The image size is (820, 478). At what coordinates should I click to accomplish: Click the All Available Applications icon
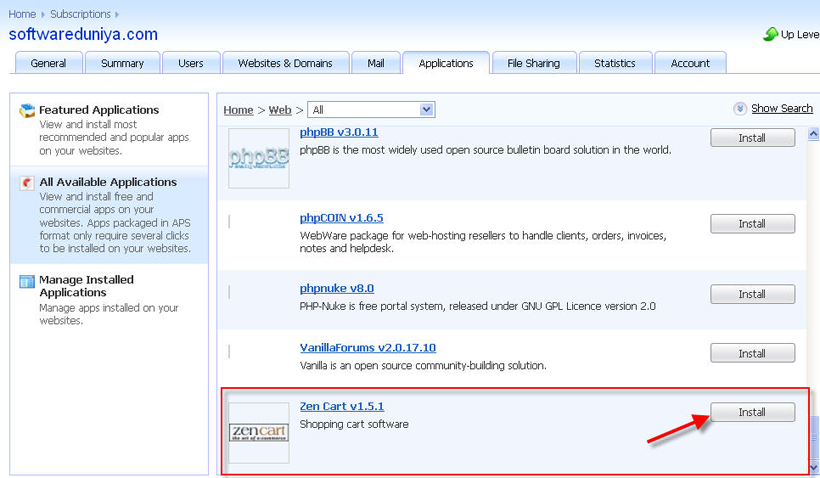tap(27, 183)
